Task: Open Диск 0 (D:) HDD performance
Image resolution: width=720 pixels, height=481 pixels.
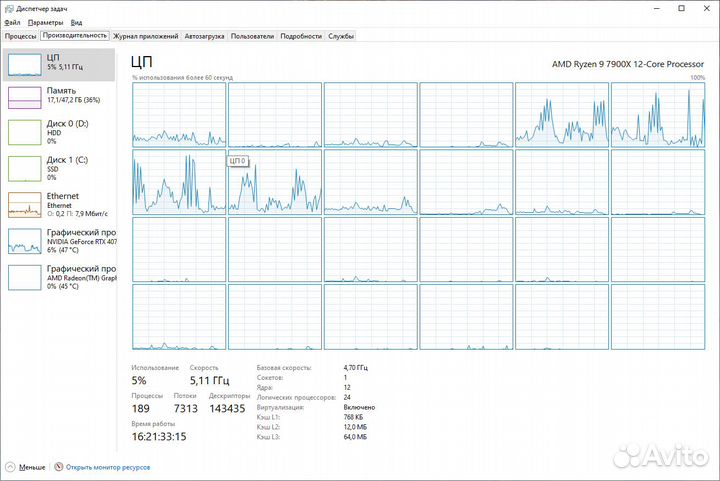Action: click(59, 132)
